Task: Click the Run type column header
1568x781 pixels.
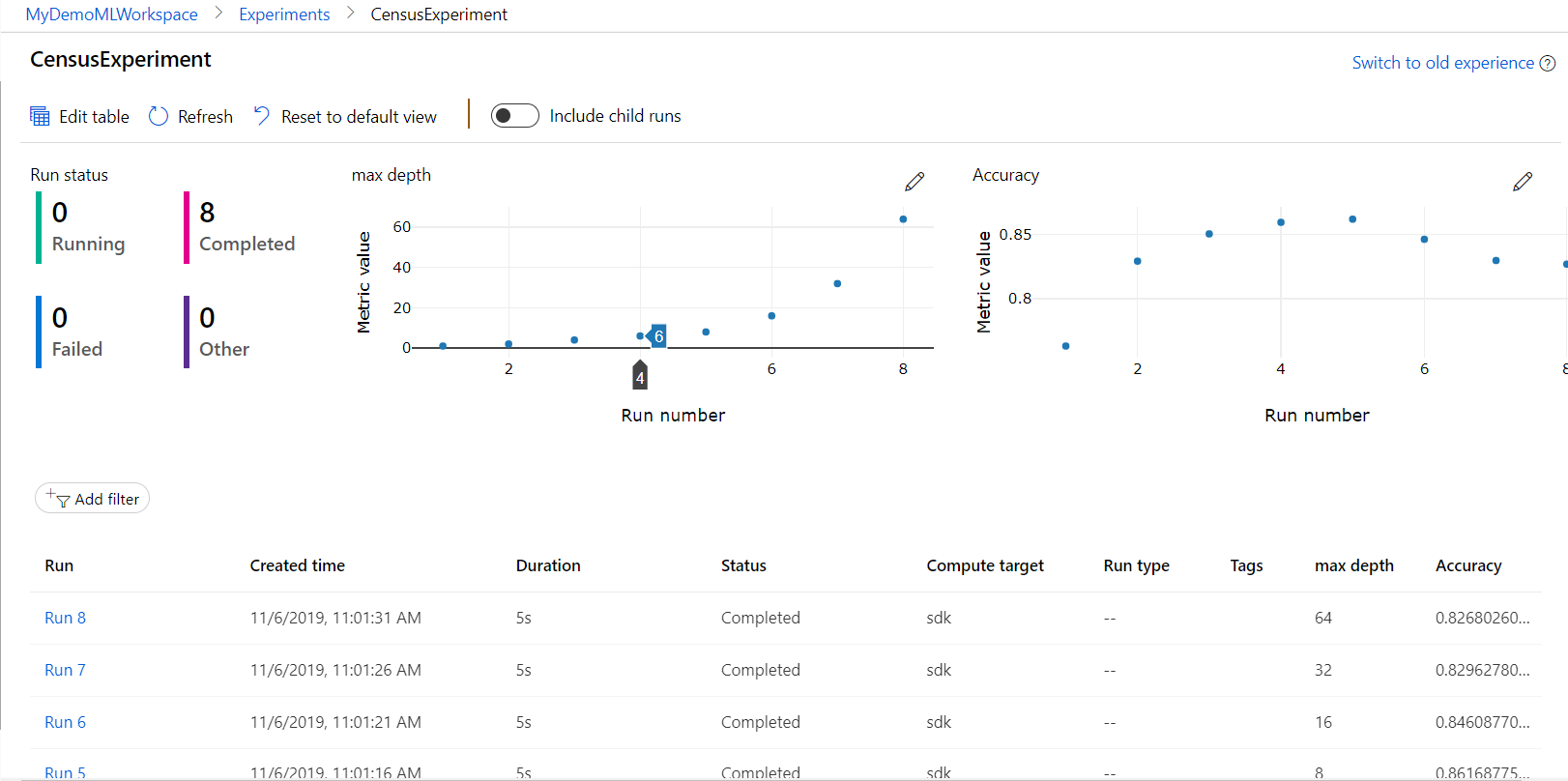Action: point(1136,565)
